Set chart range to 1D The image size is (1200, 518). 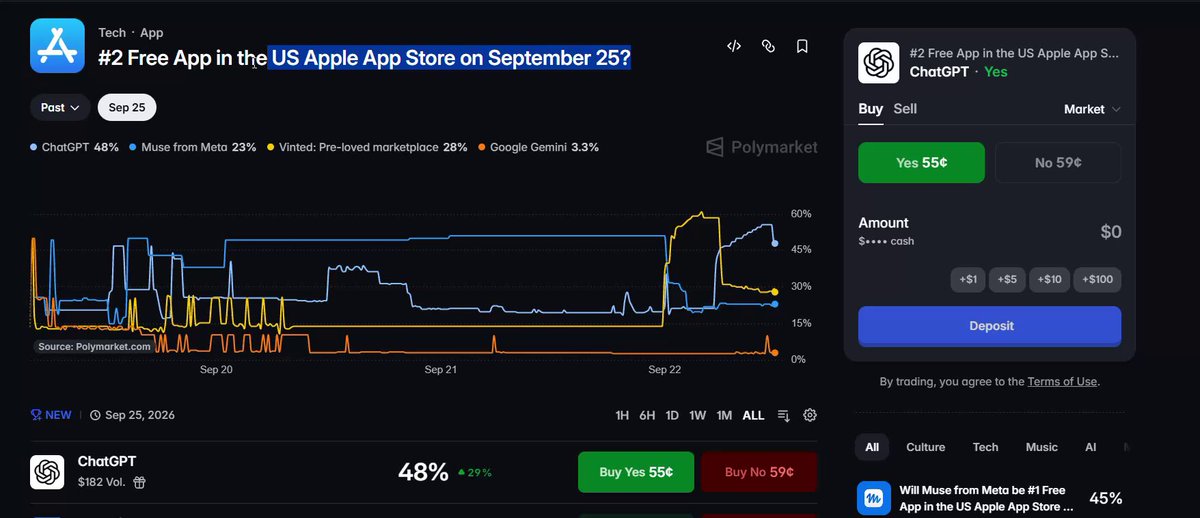672,415
